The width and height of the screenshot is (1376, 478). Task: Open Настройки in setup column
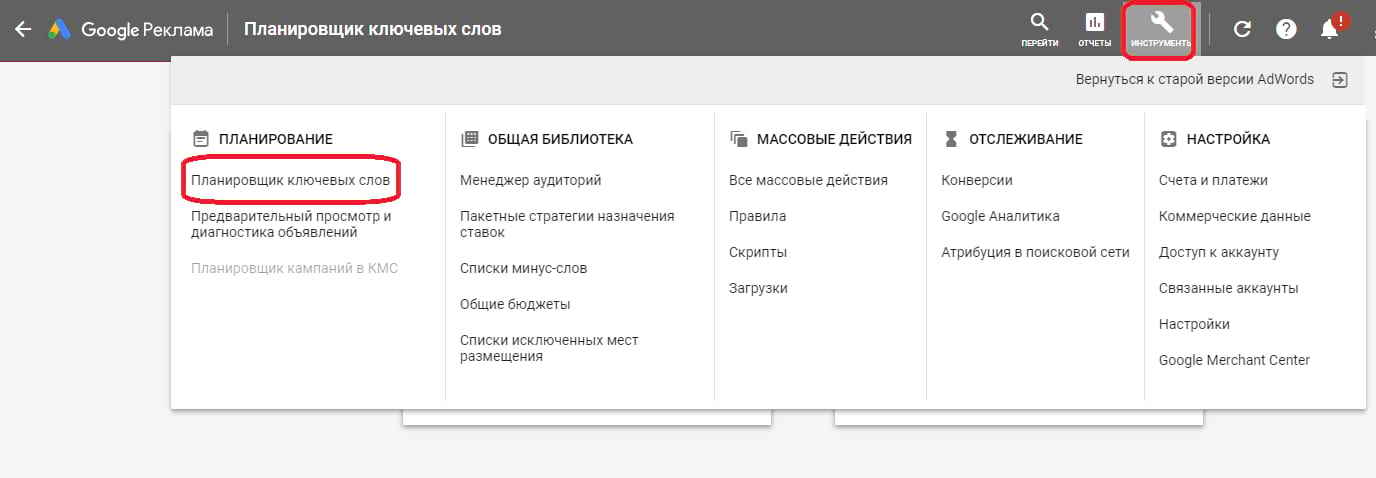[1194, 324]
